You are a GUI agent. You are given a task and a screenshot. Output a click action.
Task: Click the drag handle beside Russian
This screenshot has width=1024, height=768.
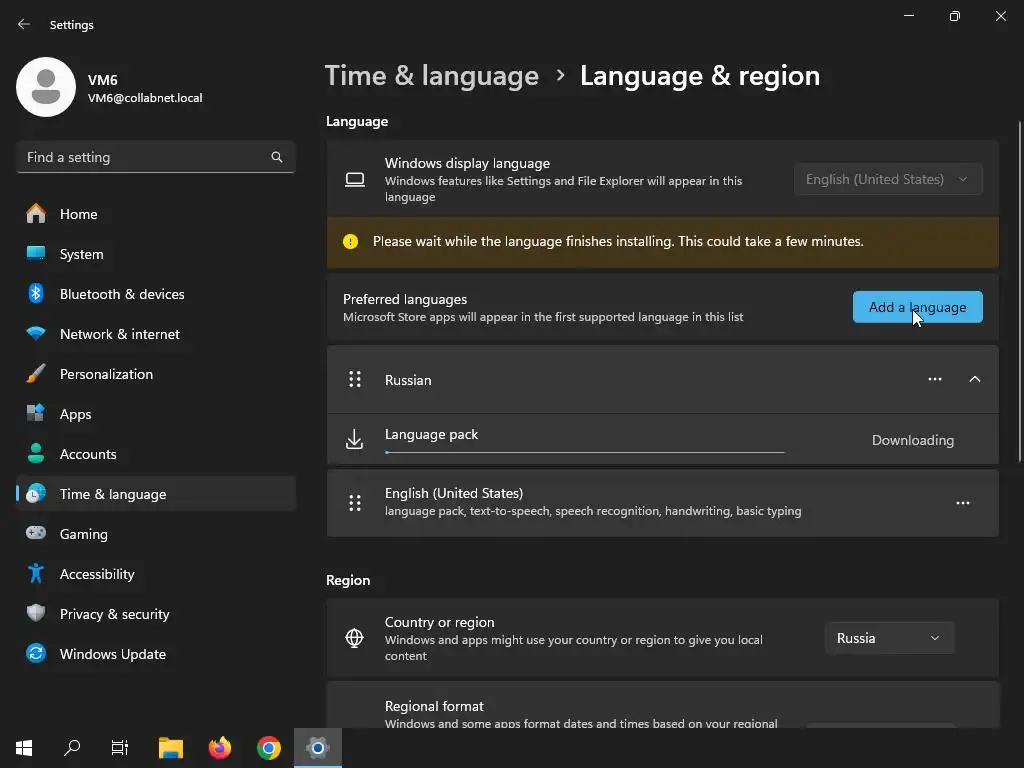click(x=355, y=379)
